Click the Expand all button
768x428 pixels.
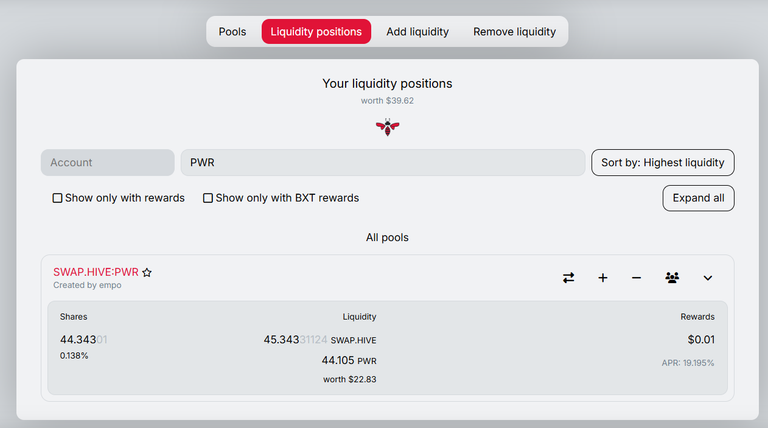(698, 198)
